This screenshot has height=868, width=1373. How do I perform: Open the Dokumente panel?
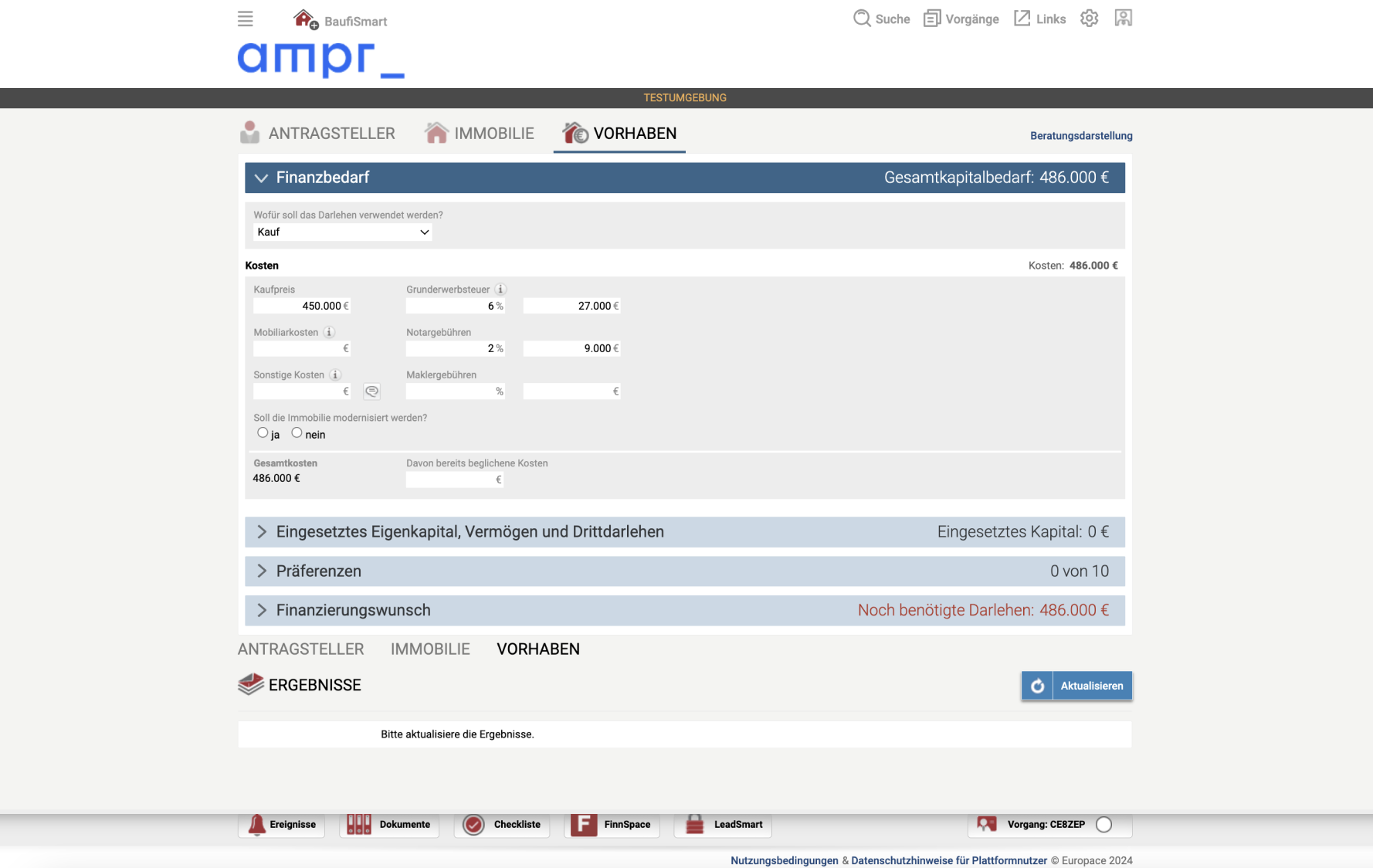pyautogui.click(x=389, y=825)
